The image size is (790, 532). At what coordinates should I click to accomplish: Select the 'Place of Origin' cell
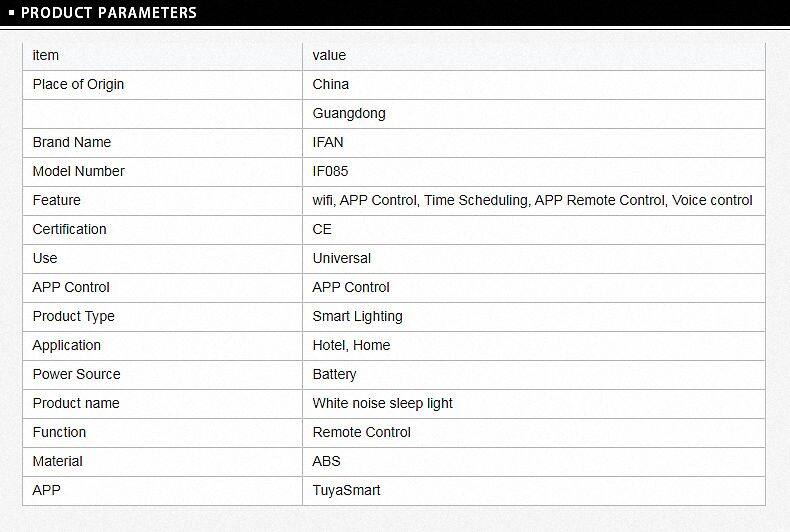click(78, 84)
